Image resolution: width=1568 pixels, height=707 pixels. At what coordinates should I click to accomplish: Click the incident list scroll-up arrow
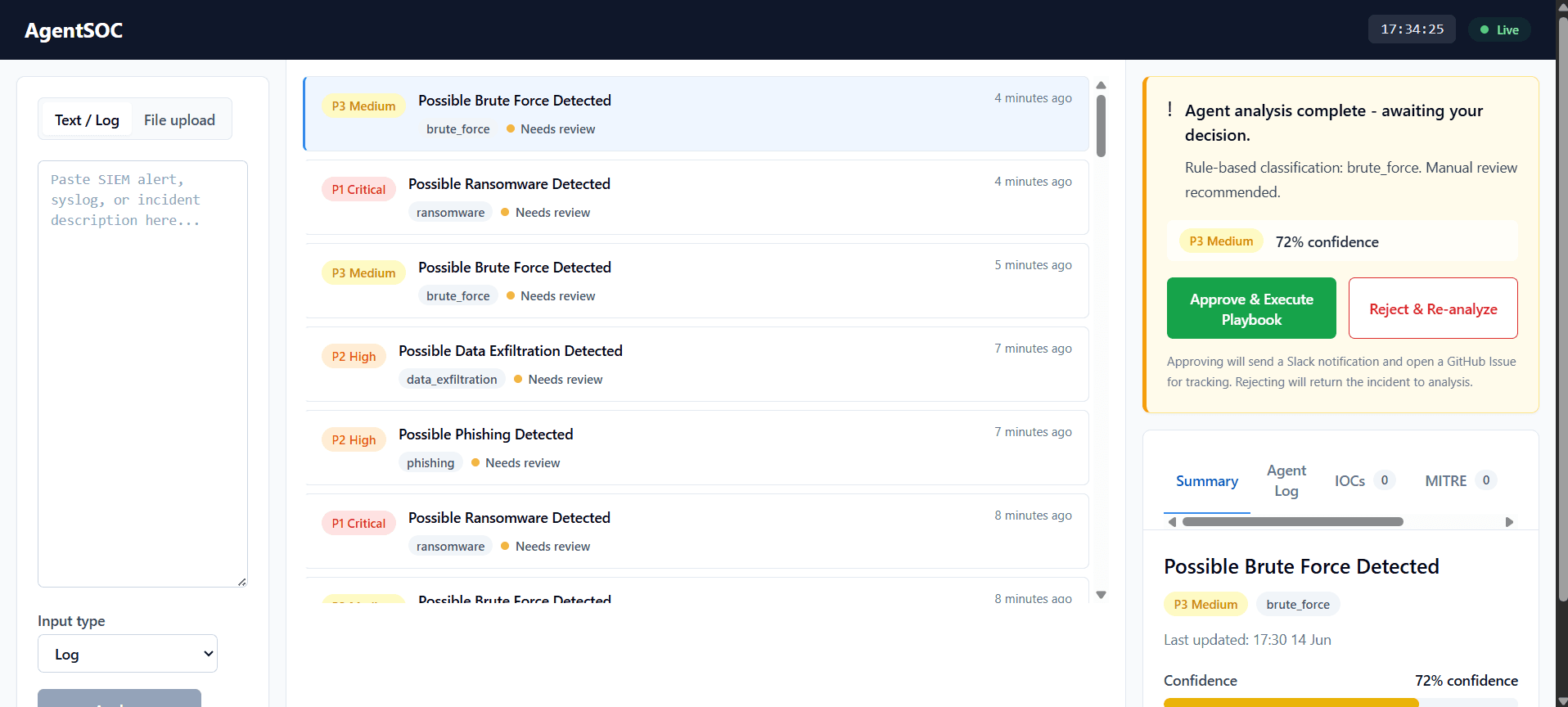click(x=1102, y=85)
